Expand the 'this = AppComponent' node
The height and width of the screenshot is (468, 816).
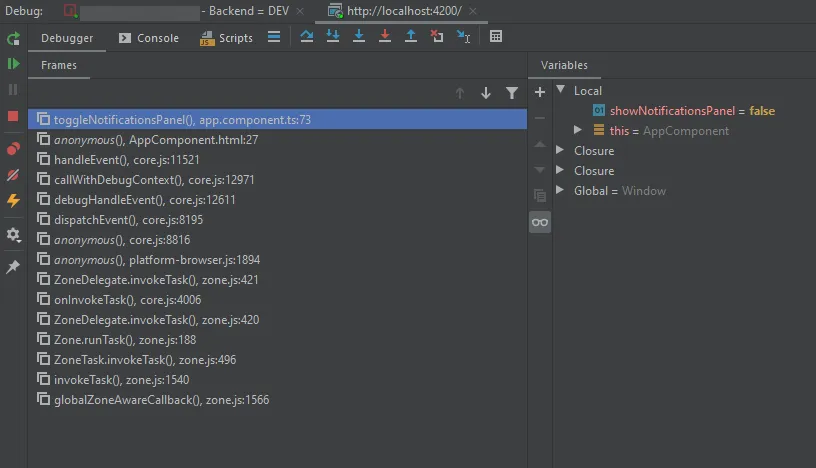click(x=577, y=130)
